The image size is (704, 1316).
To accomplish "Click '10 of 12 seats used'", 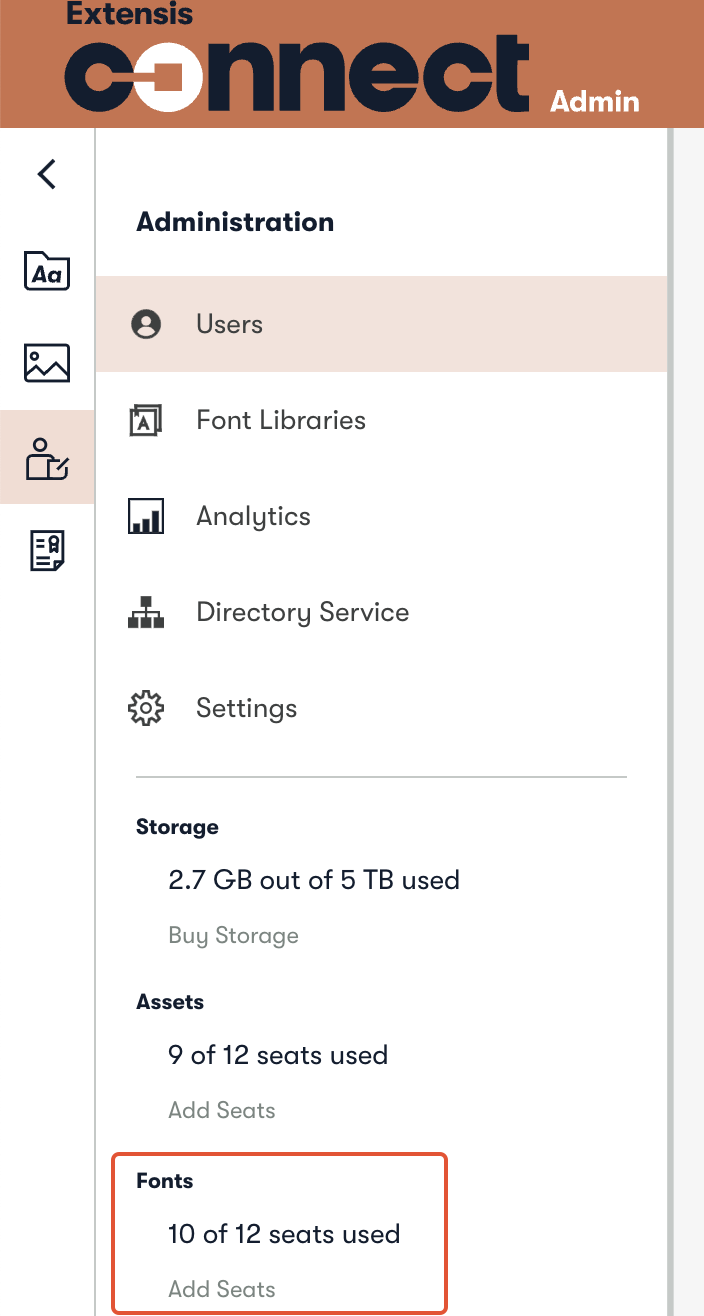I will click(x=284, y=1234).
